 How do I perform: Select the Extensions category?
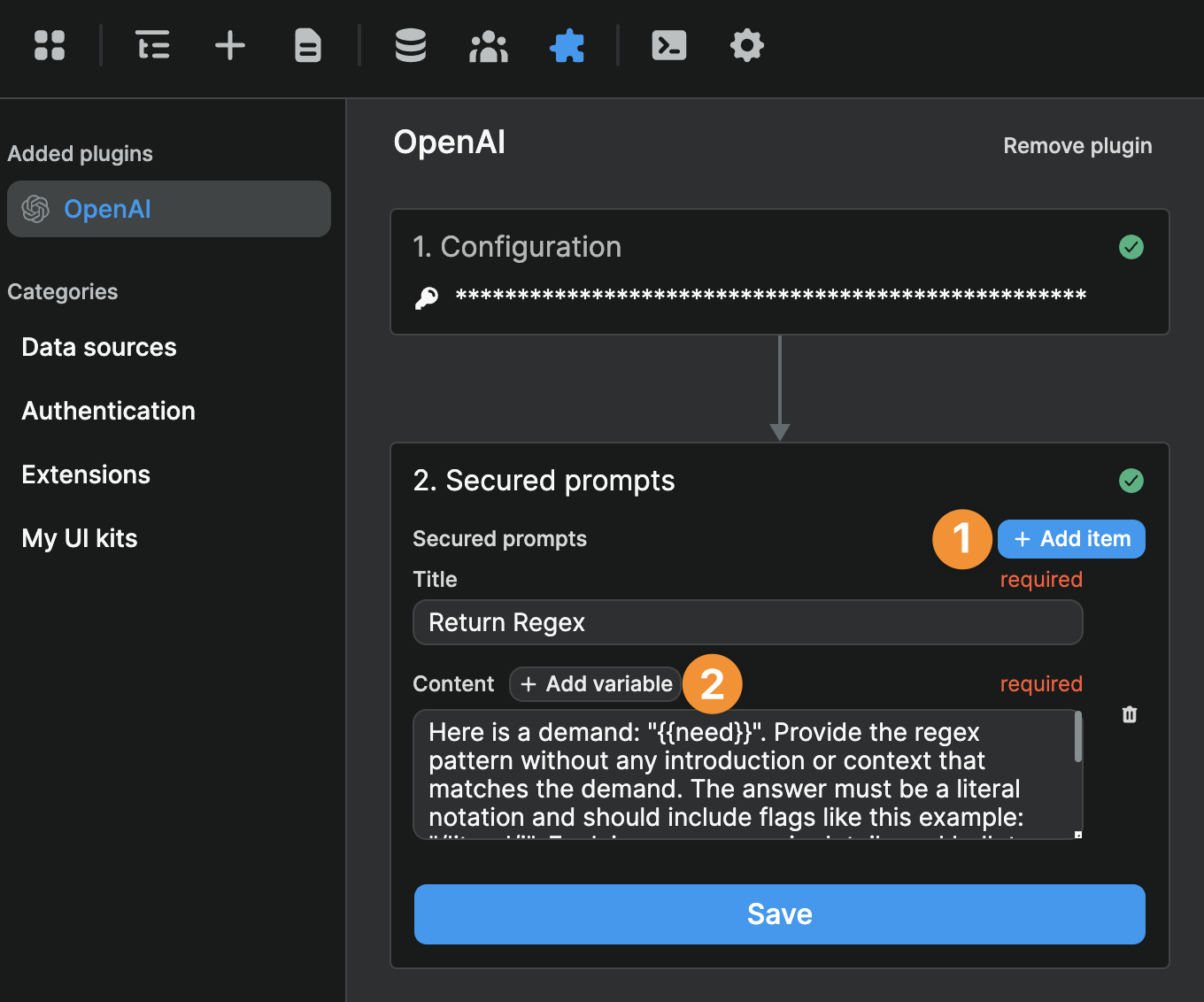85,474
